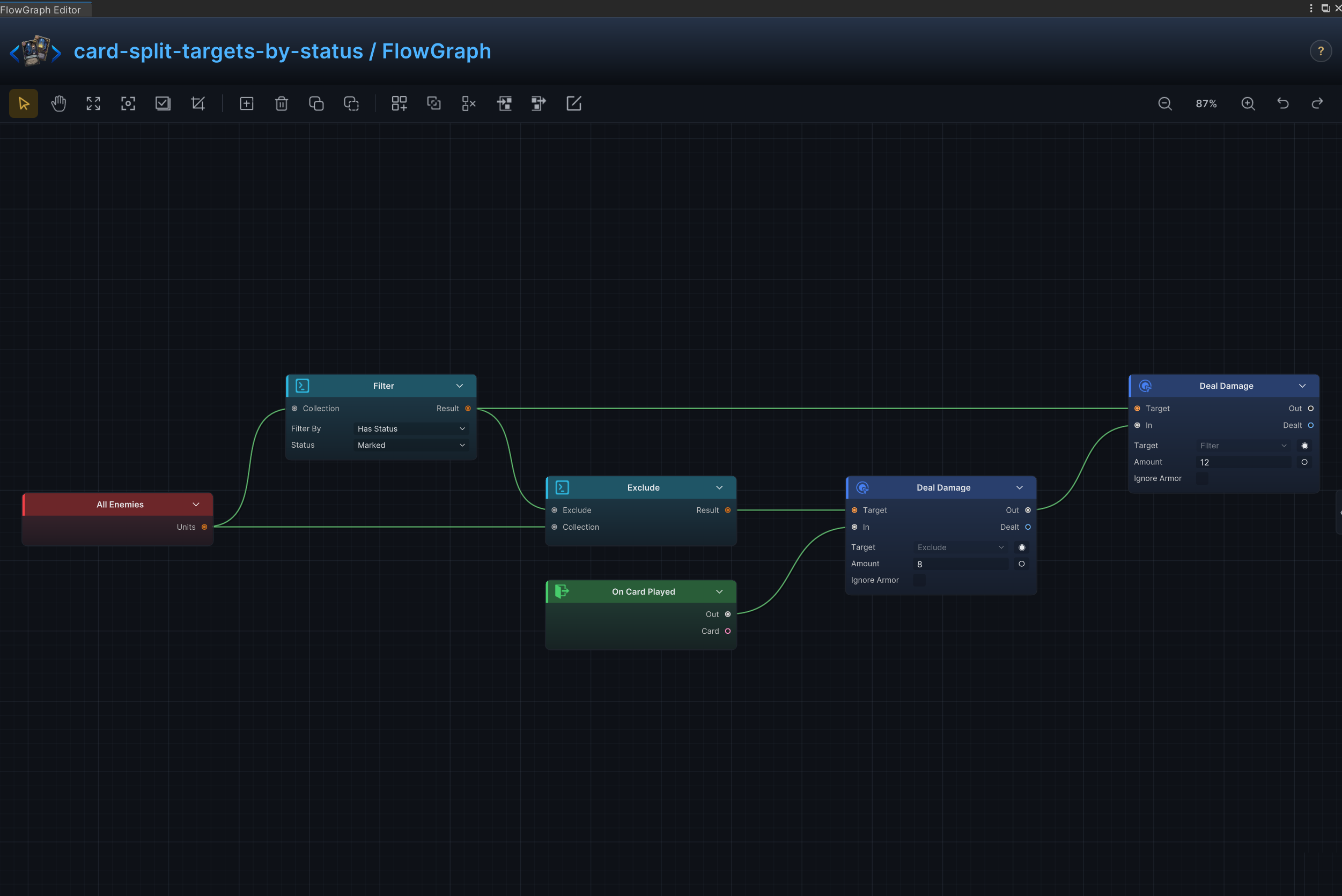Click the crop tool icon
The image size is (1342, 896).
point(198,103)
